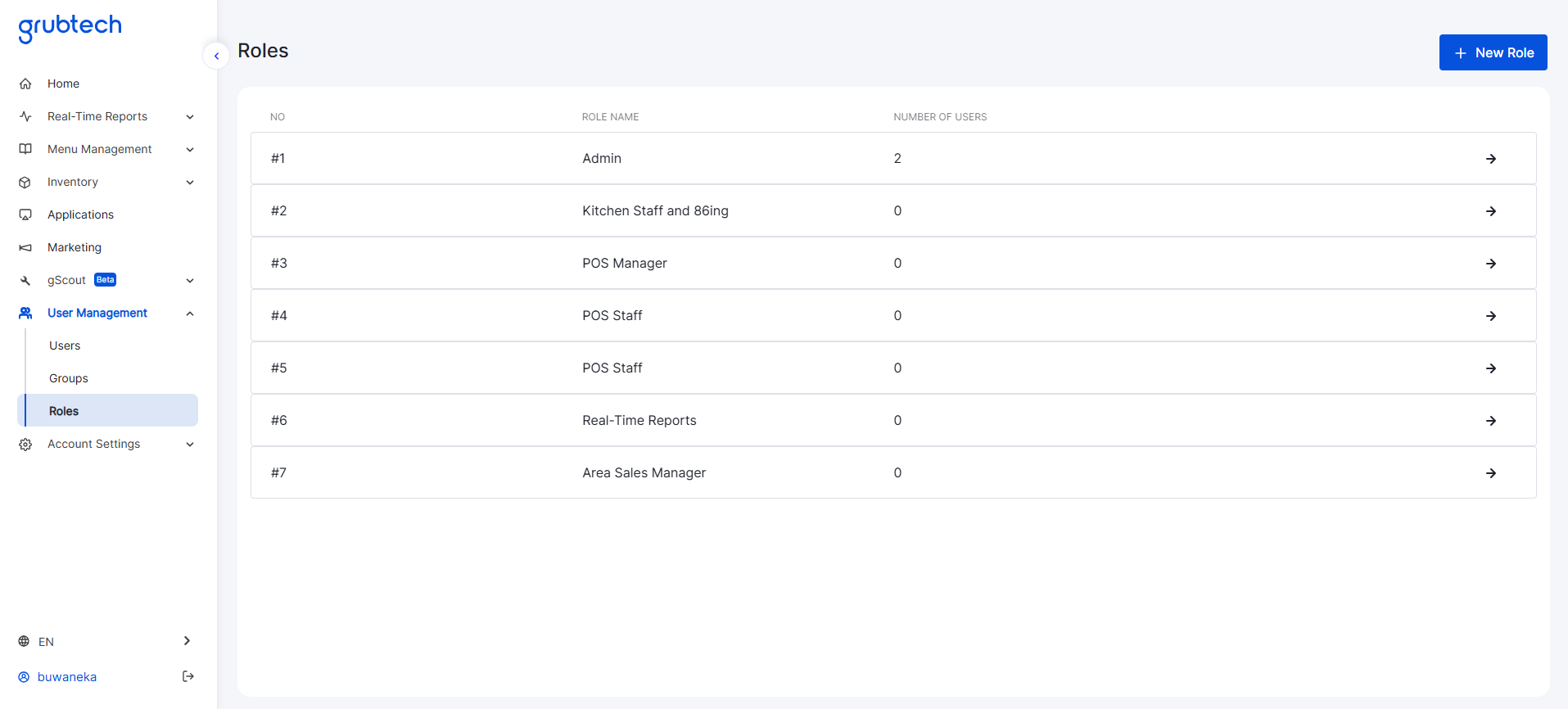
Task: Click the New Role button
Action: [x=1493, y=52]
